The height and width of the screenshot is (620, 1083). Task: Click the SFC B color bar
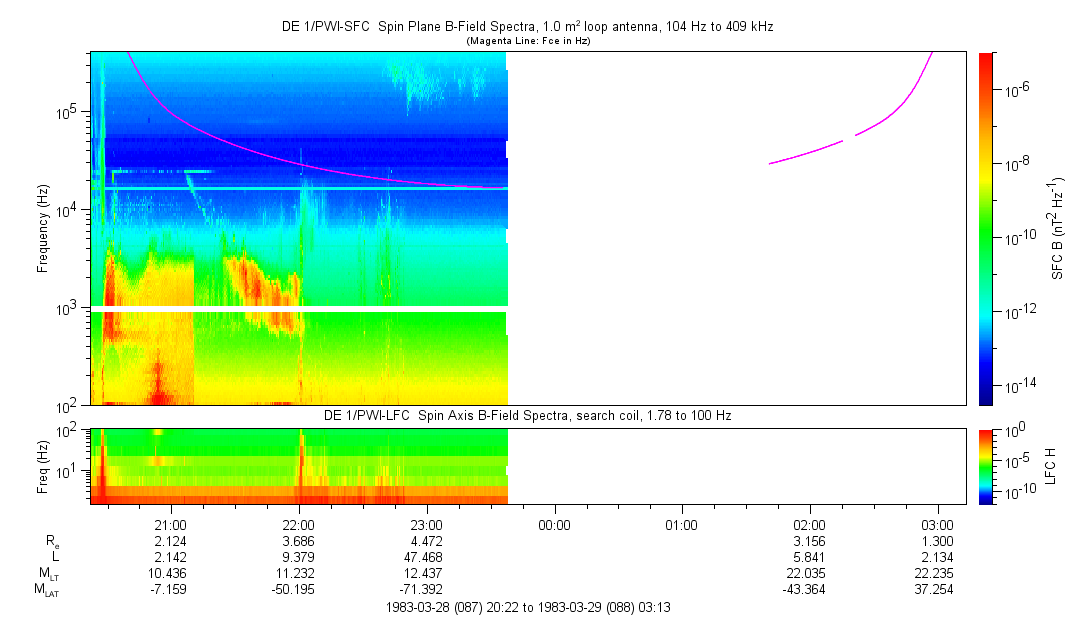[985, 228]
